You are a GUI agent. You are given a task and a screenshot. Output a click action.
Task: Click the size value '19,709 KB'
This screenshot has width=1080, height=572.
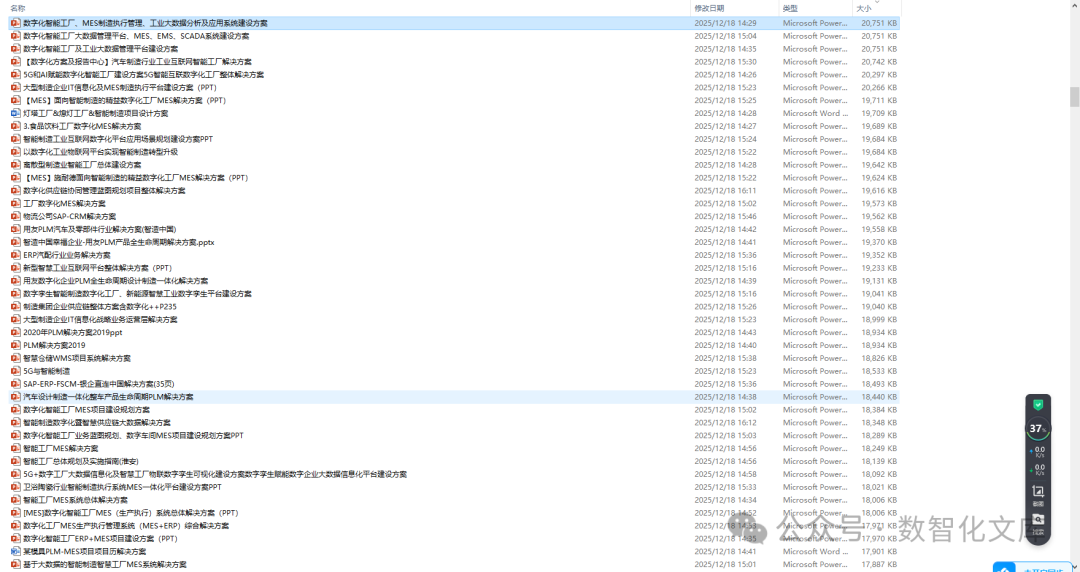879,113
